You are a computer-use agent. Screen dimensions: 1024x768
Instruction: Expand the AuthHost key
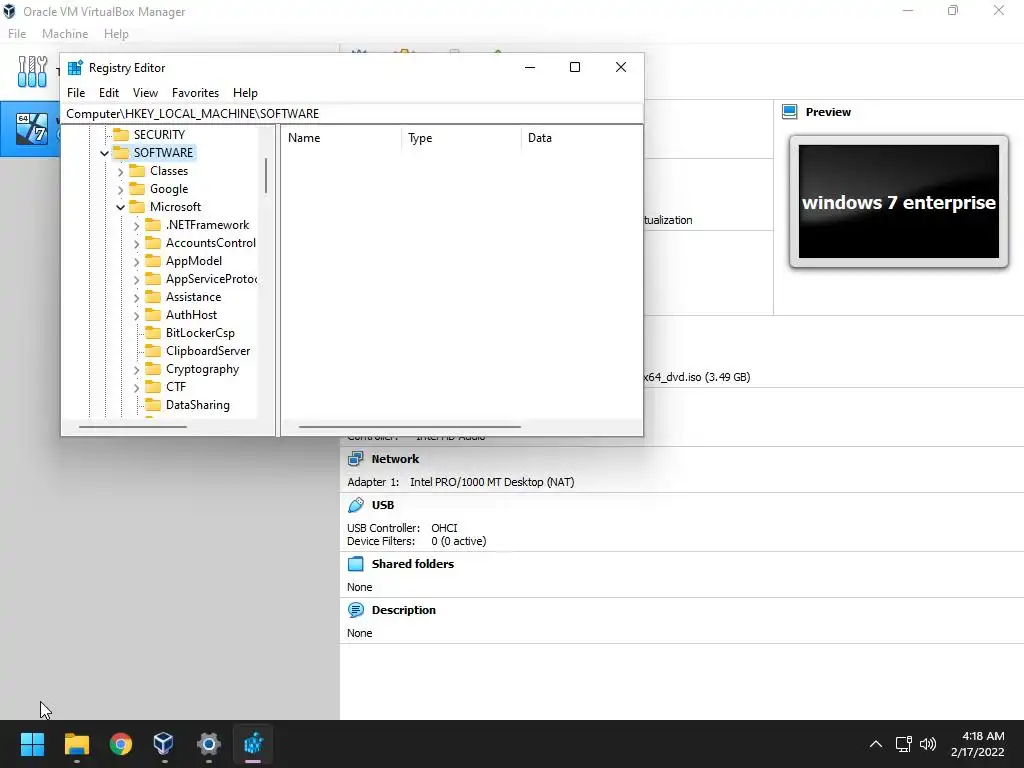[136, 316]
